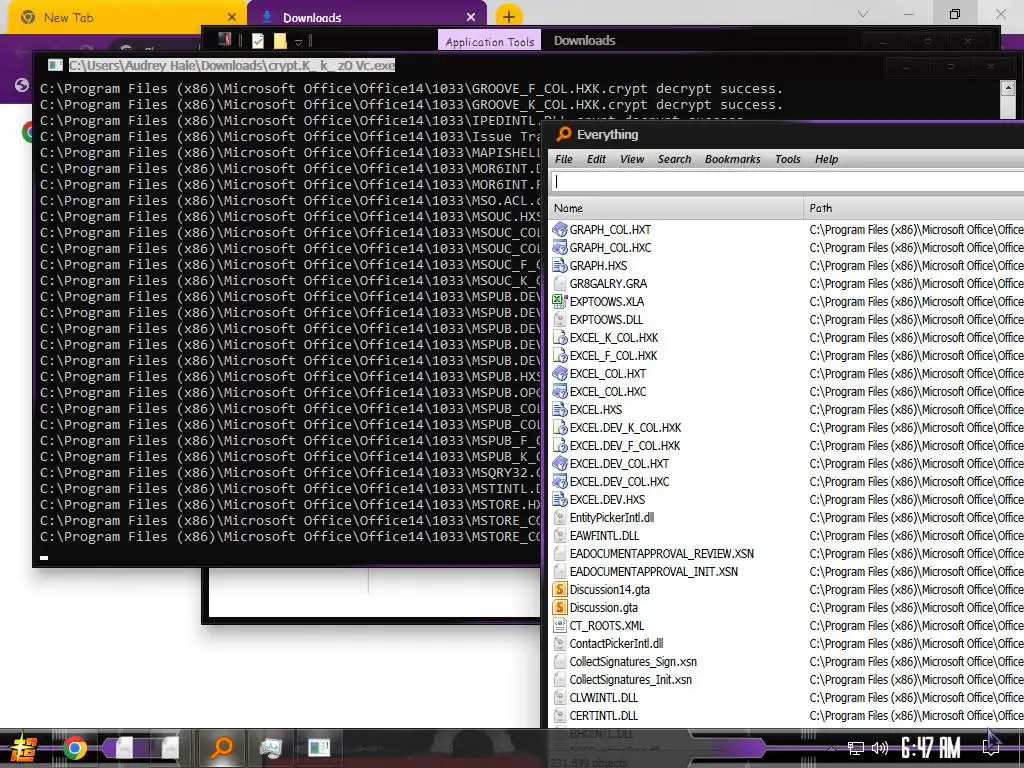Click the Explorer New Folder quick-access icon
The image size is (1024, 768).
click(280, 40)
